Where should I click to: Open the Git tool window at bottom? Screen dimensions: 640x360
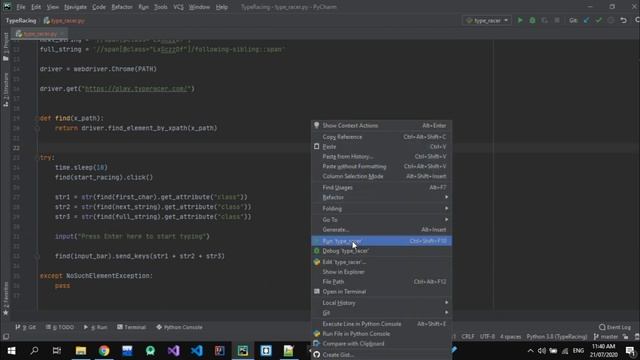tap(26, 327)
